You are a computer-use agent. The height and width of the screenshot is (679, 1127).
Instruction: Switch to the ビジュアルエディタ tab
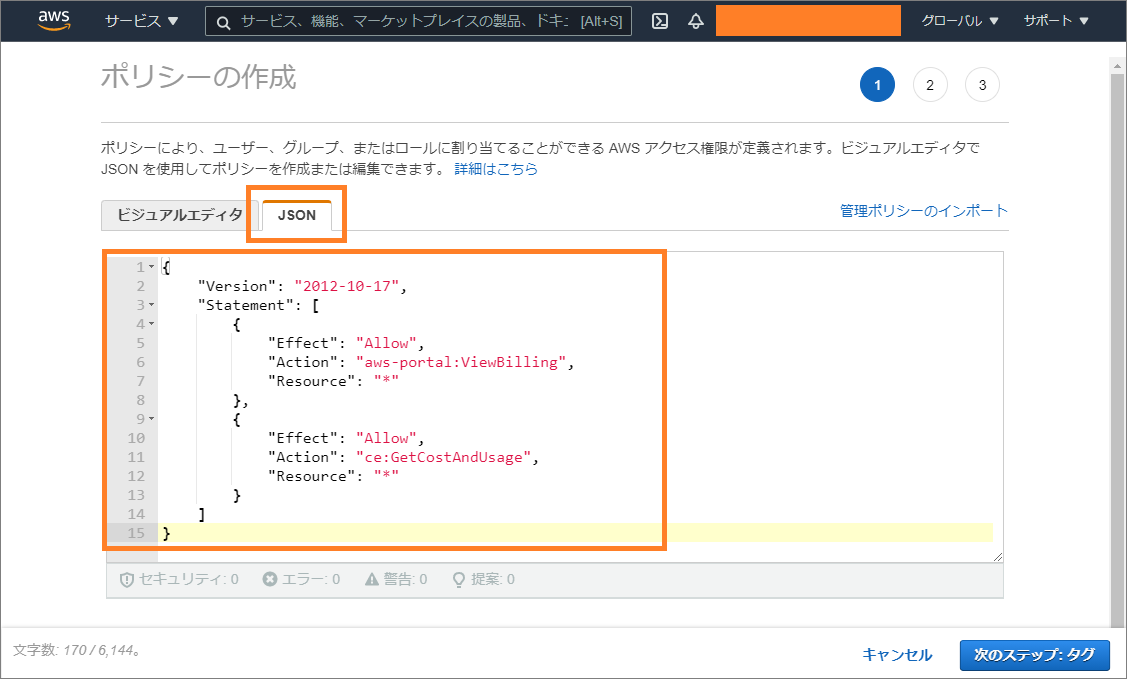[x=180, y=215]
